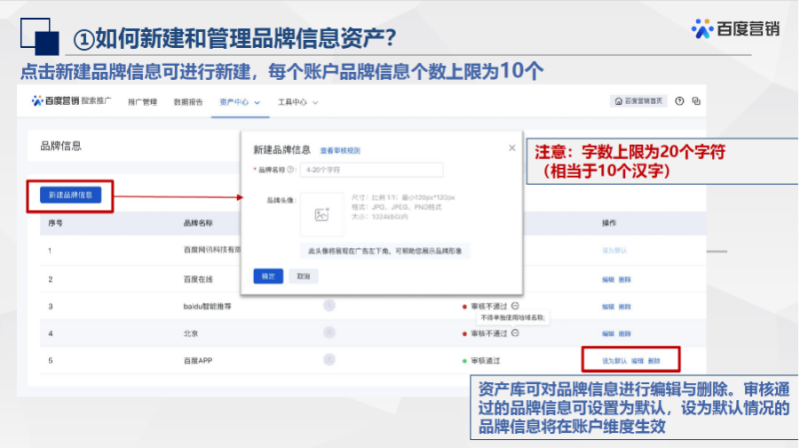Image resolution: width=800 pixels, height=448 pixels.
Task: Close the 新建品牌信息 dialog with X
Action: coord(512,148)
